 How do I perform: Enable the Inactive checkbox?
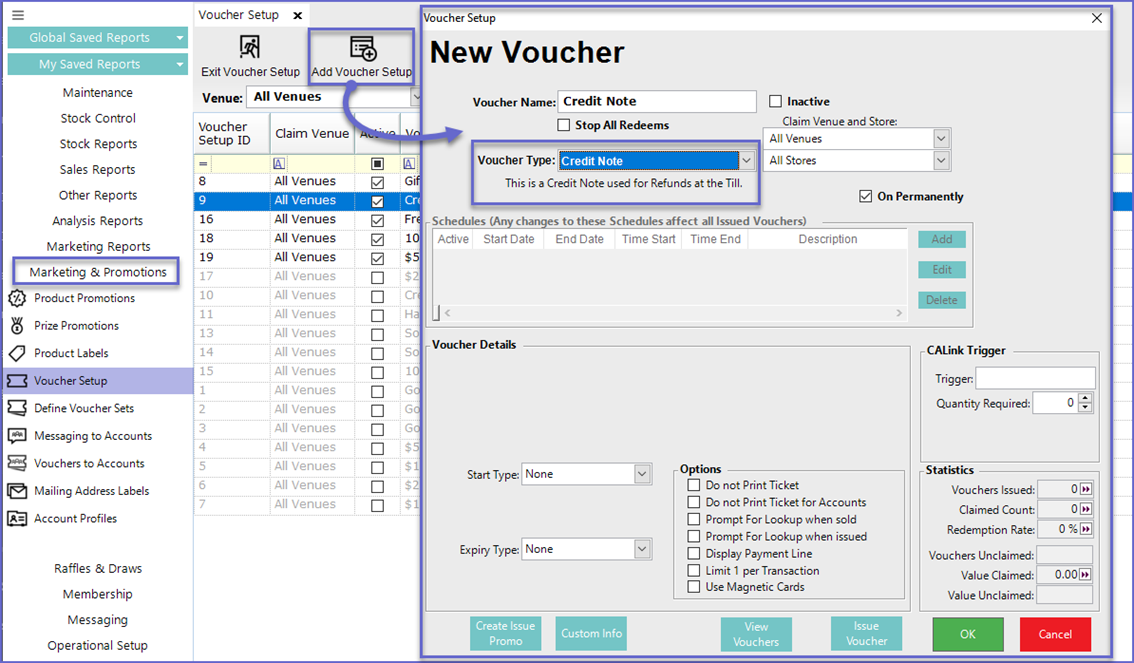[776, 102]
